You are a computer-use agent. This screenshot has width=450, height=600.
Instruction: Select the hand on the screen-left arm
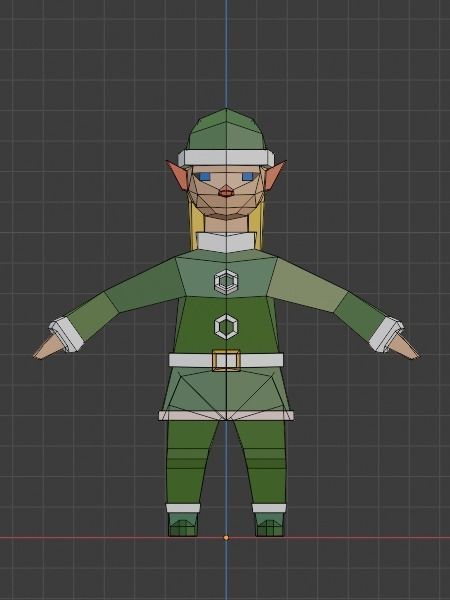[47, 348]
